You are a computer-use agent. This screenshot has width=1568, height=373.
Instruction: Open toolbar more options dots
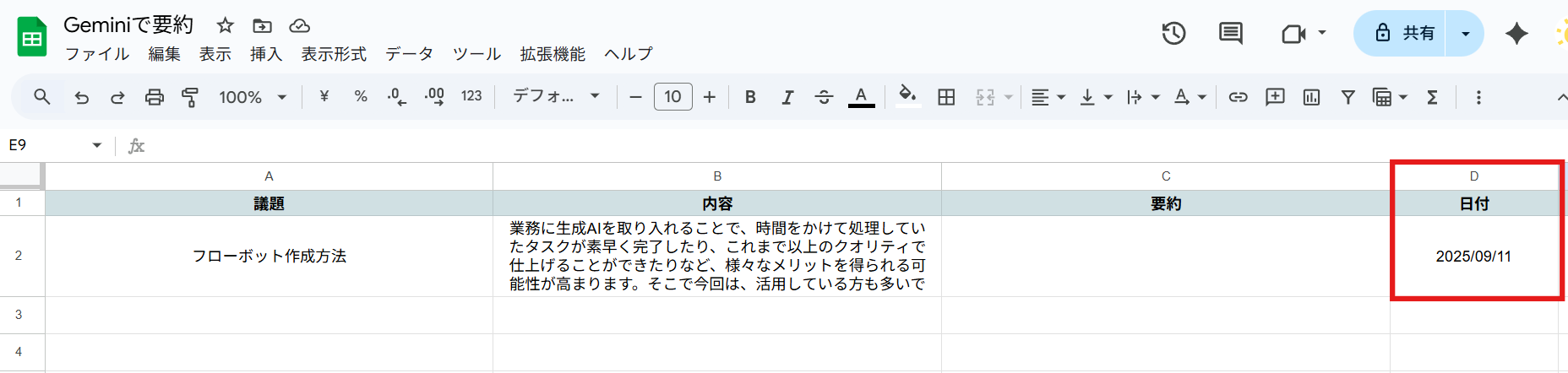[x=1478, y=97]
